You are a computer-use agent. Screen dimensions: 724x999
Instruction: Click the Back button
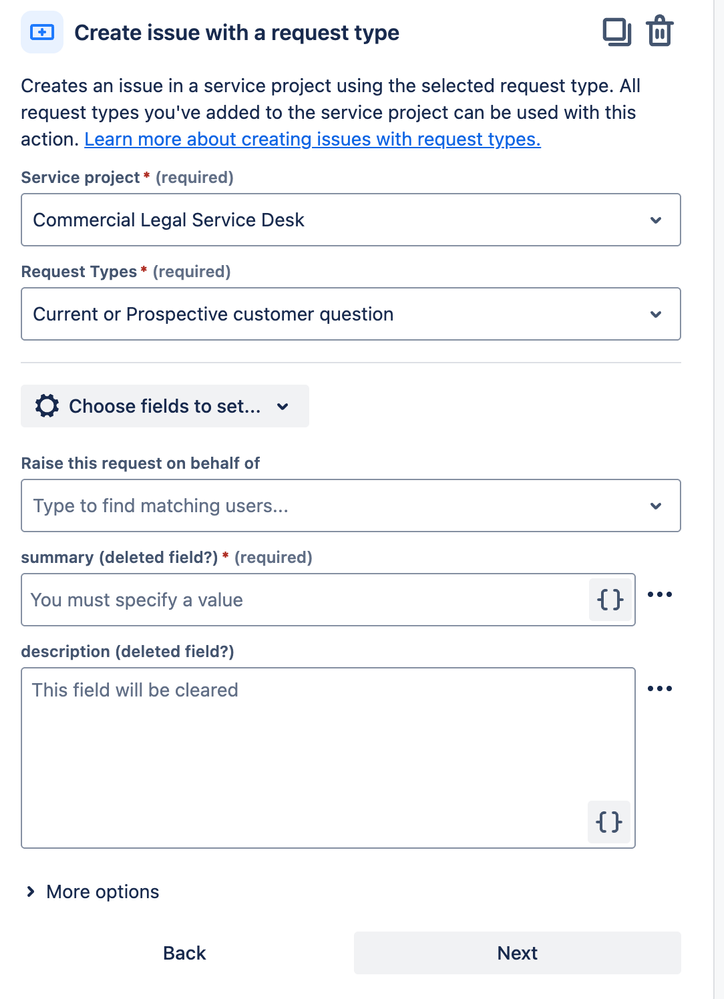coord(184,953)
